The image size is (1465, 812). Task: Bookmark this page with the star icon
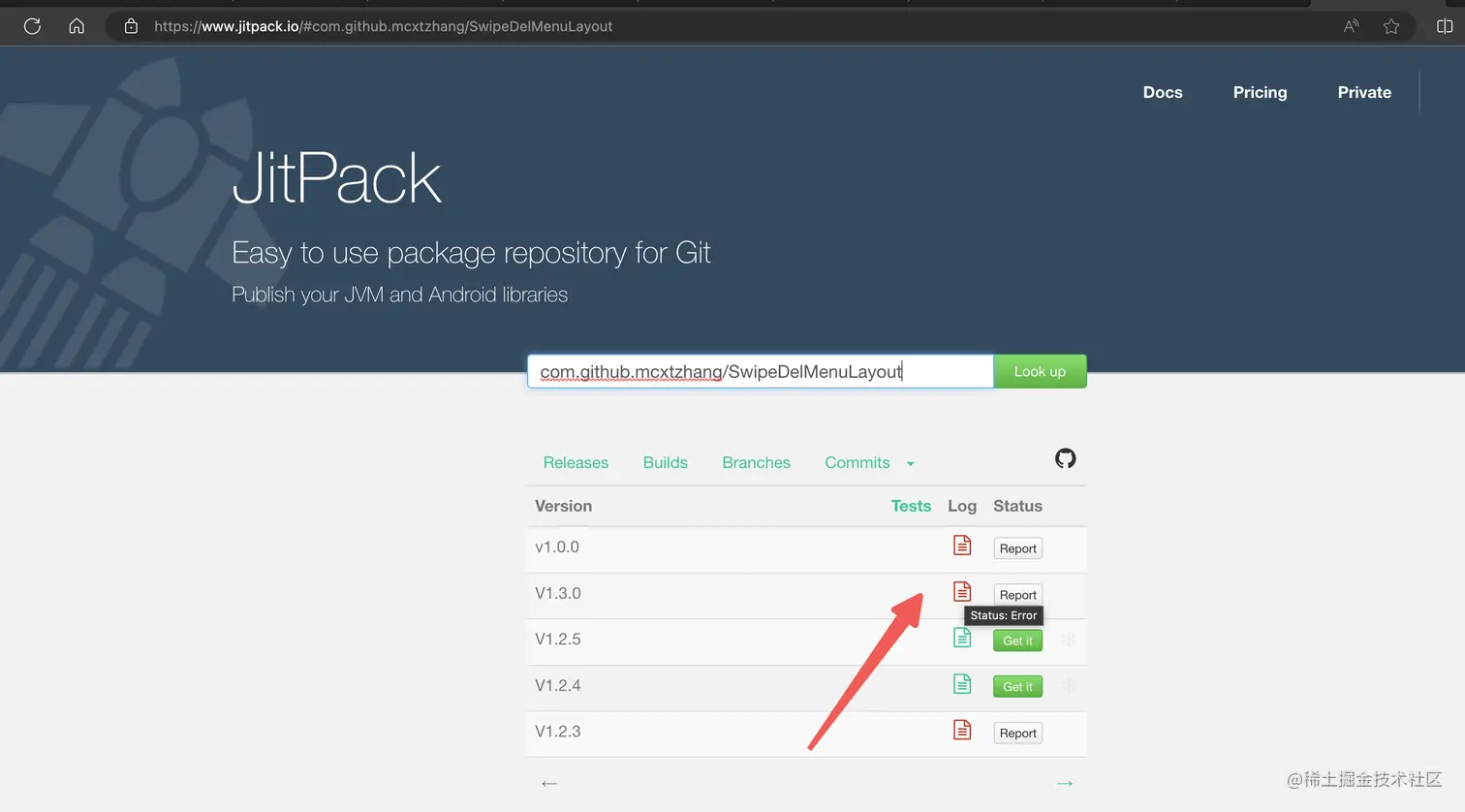point(1391,26)
